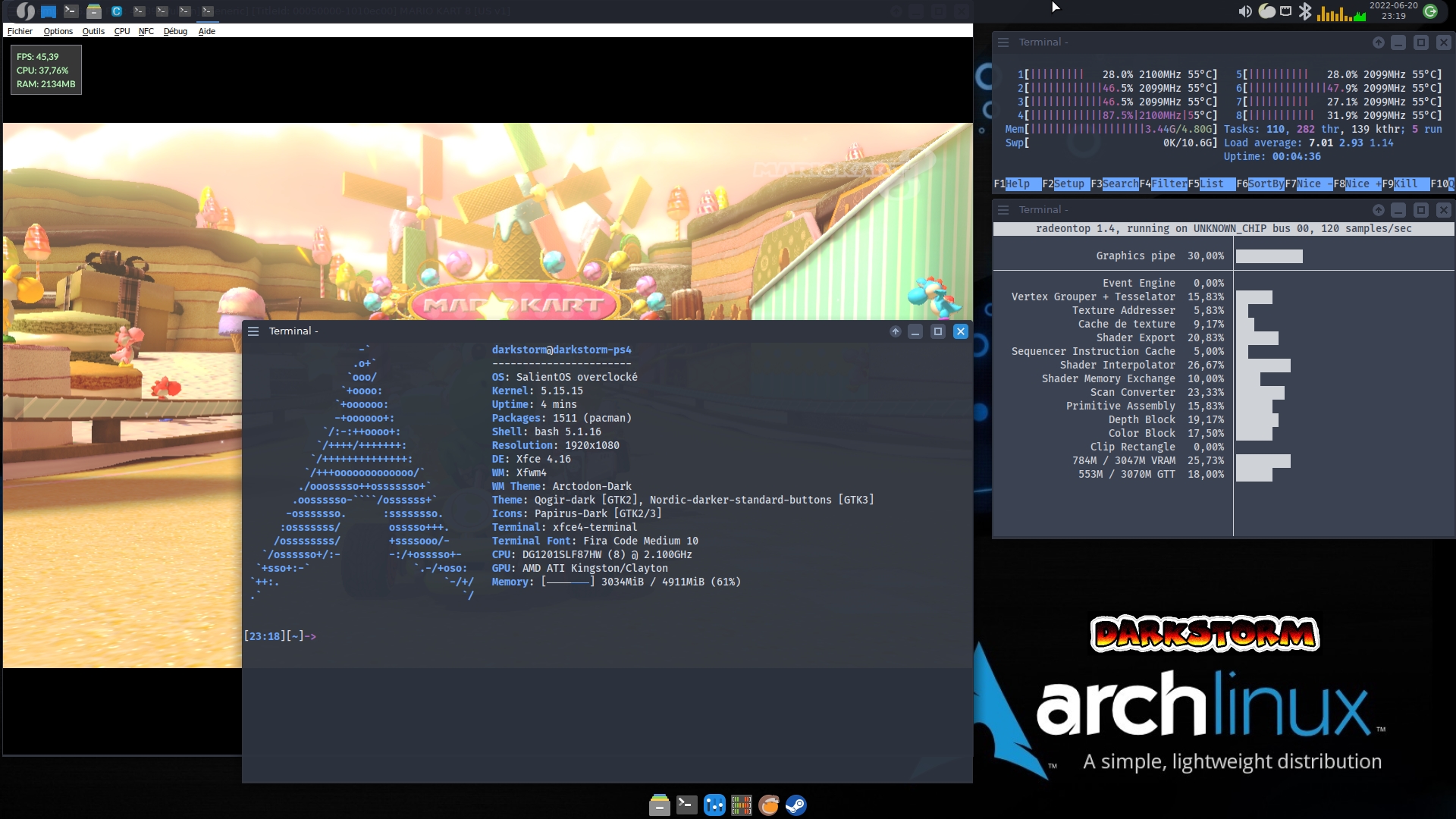Click the 'Load average' text in htop

[x=1309, y=143]
